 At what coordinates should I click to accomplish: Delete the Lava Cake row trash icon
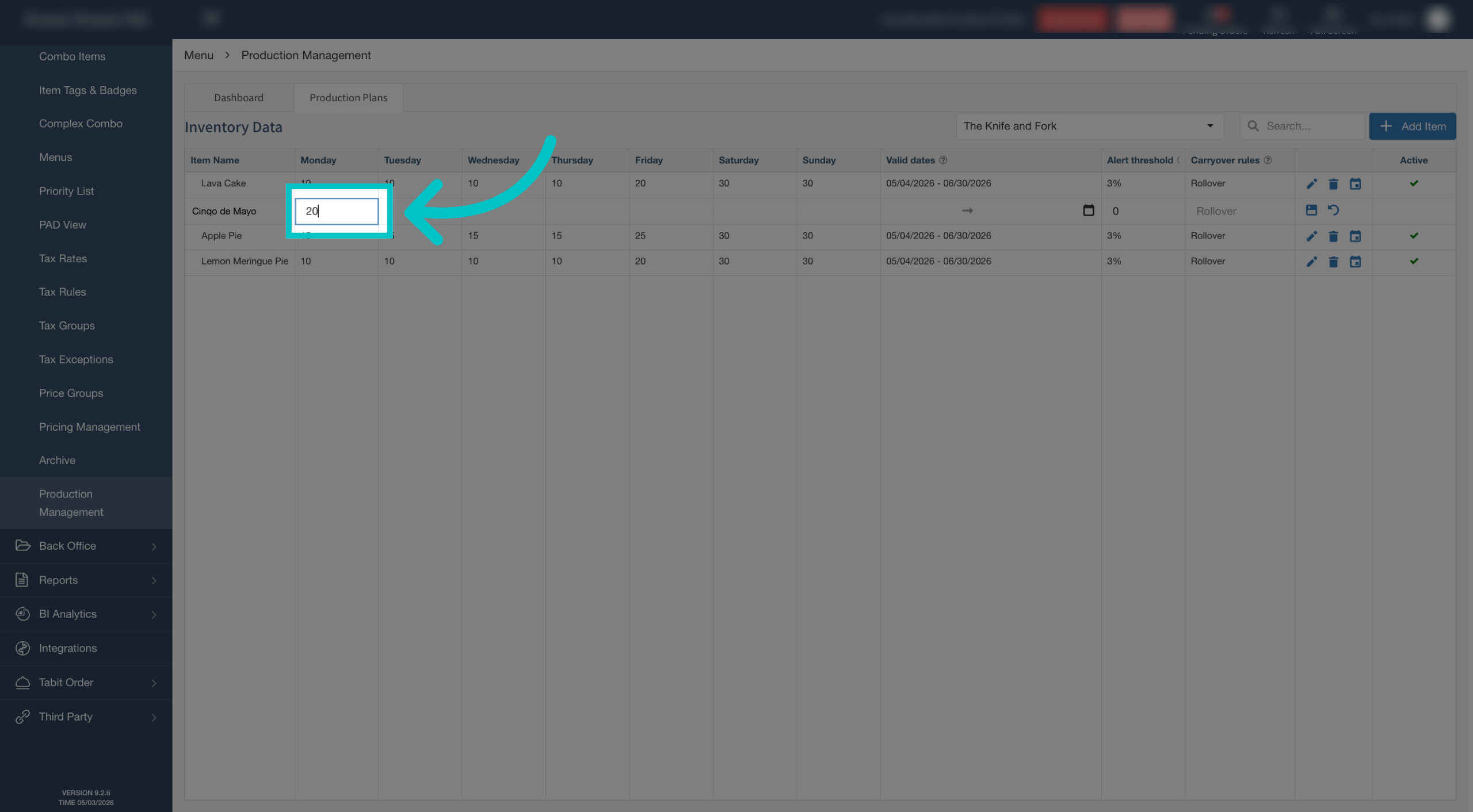(x=1333, y=184)
